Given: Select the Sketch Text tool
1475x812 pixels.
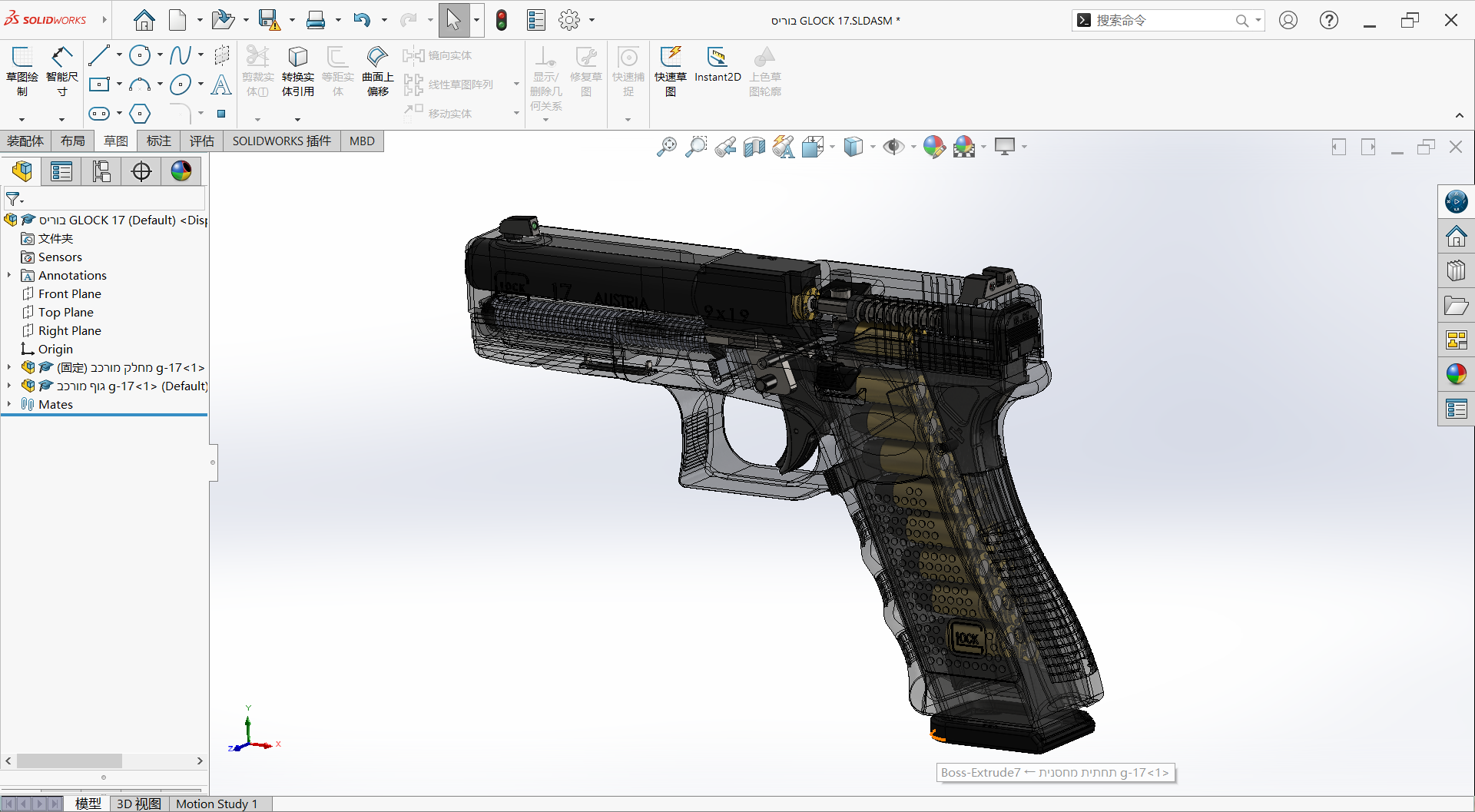Looking at the screenshot, I should pyautogui.click(x=221, y=85).
